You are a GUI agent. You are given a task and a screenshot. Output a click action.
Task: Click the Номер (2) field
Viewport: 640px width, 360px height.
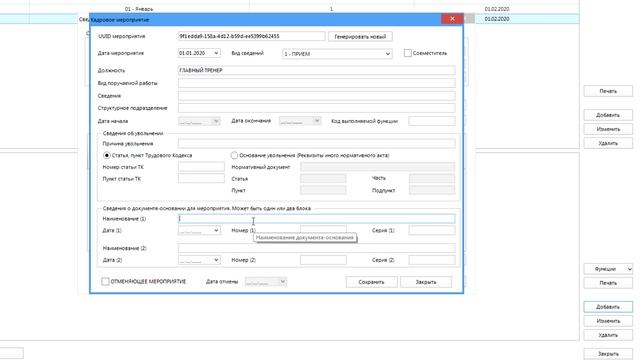click(323, 260)
